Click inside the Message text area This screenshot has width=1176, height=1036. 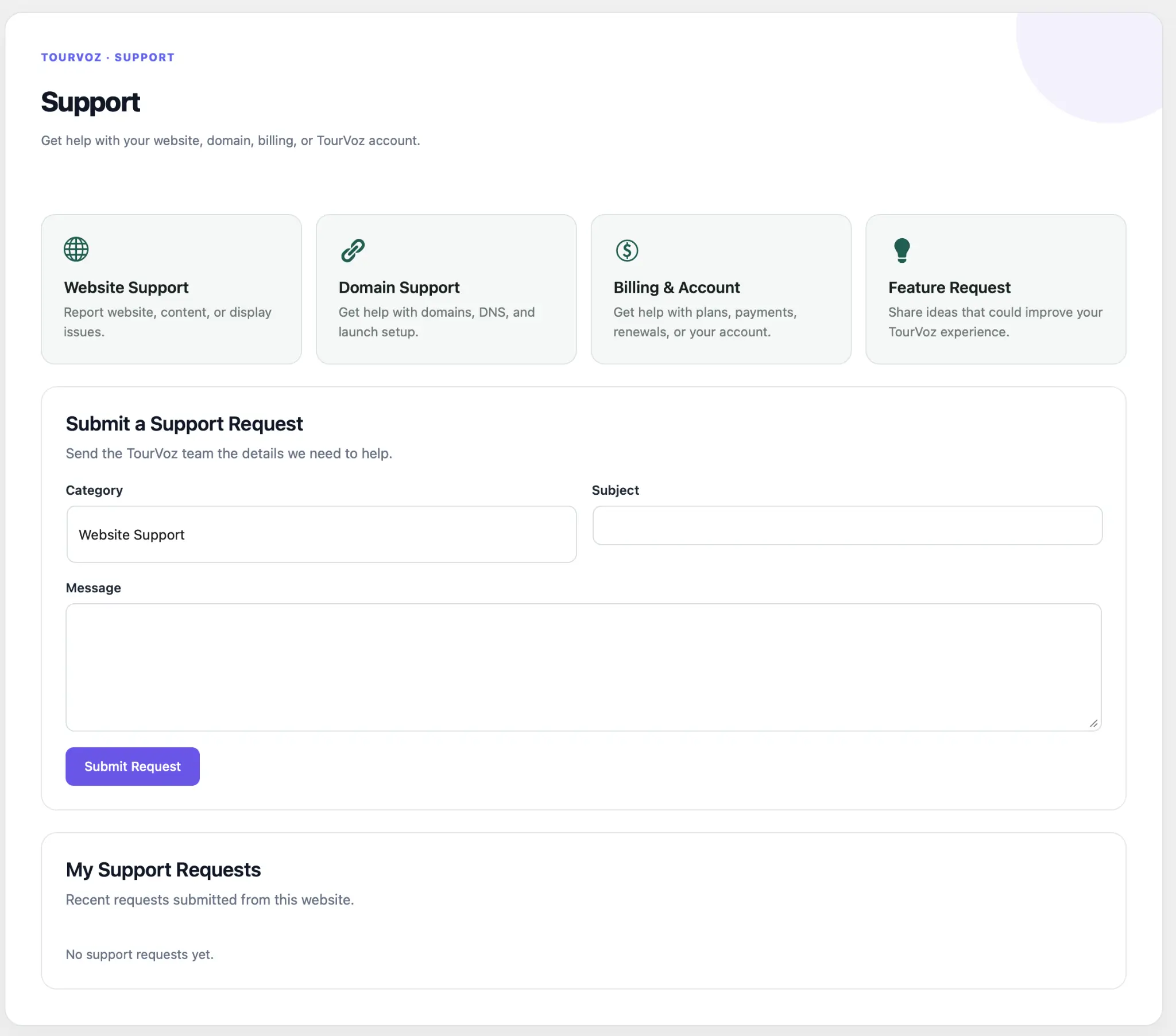click(x=583, y=668)
